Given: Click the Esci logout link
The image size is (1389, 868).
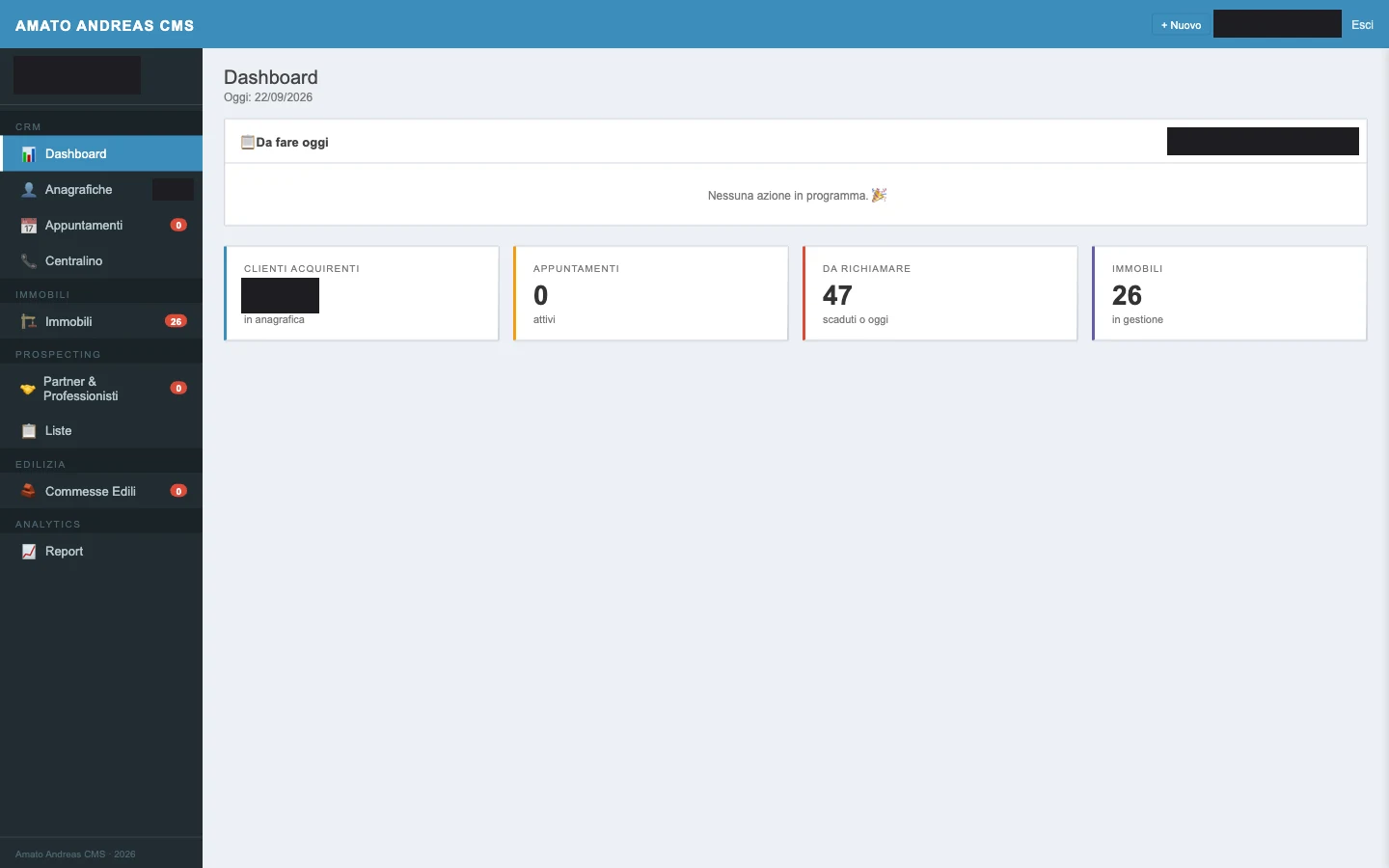Looking at the screenshot, I should pos(1362,25).
